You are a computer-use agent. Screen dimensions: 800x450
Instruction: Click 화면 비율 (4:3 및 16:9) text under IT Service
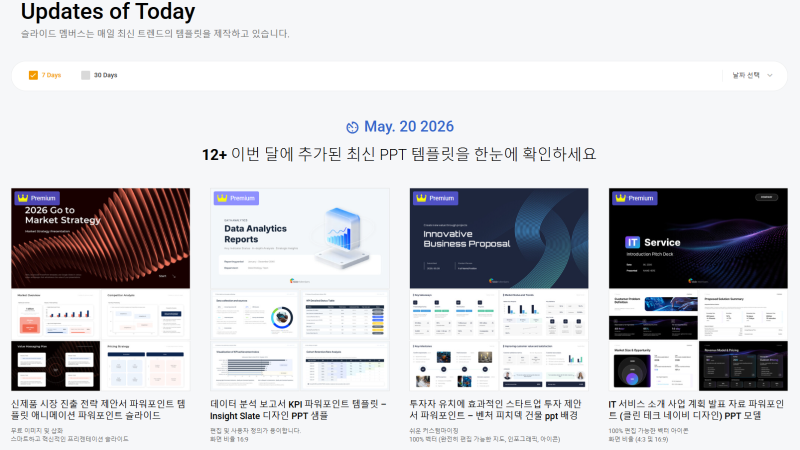pyautogui.click(x=638, y=439)
